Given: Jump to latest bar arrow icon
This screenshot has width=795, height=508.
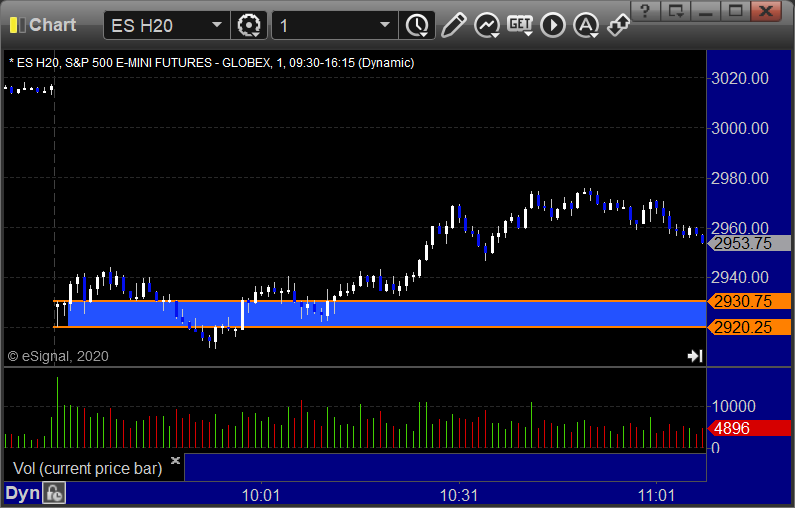Looking at the screenshot, I should 695,356.
